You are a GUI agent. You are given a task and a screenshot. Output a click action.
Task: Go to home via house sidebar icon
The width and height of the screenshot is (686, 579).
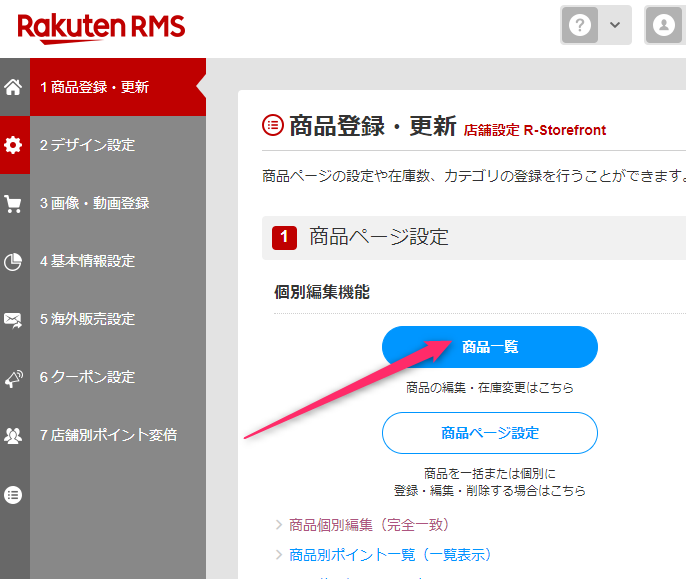tap(13, 87)
